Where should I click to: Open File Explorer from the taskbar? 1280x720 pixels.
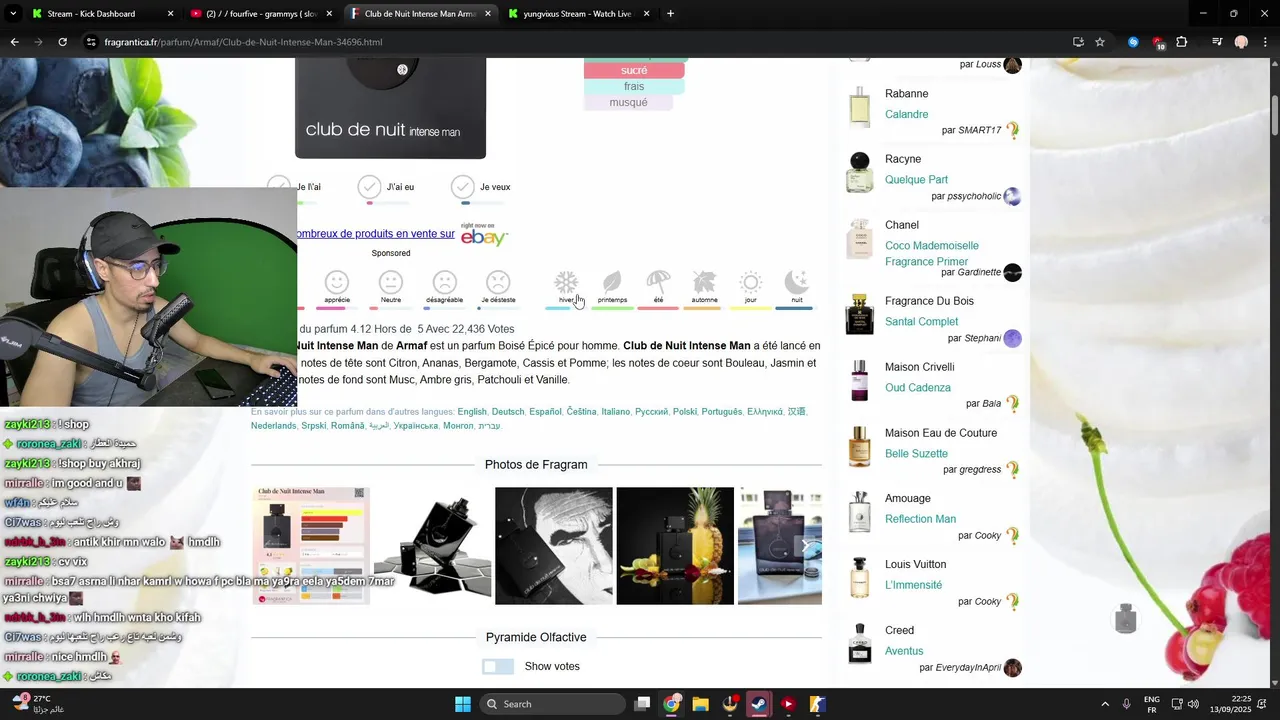[701, 704]
